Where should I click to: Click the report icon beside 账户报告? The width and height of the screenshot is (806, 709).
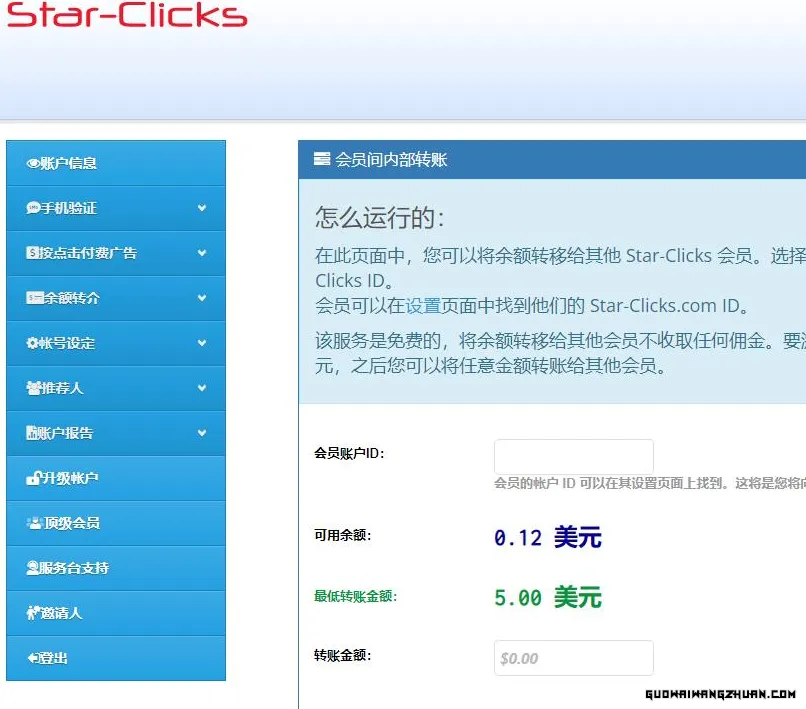click(x=32, y=433)
